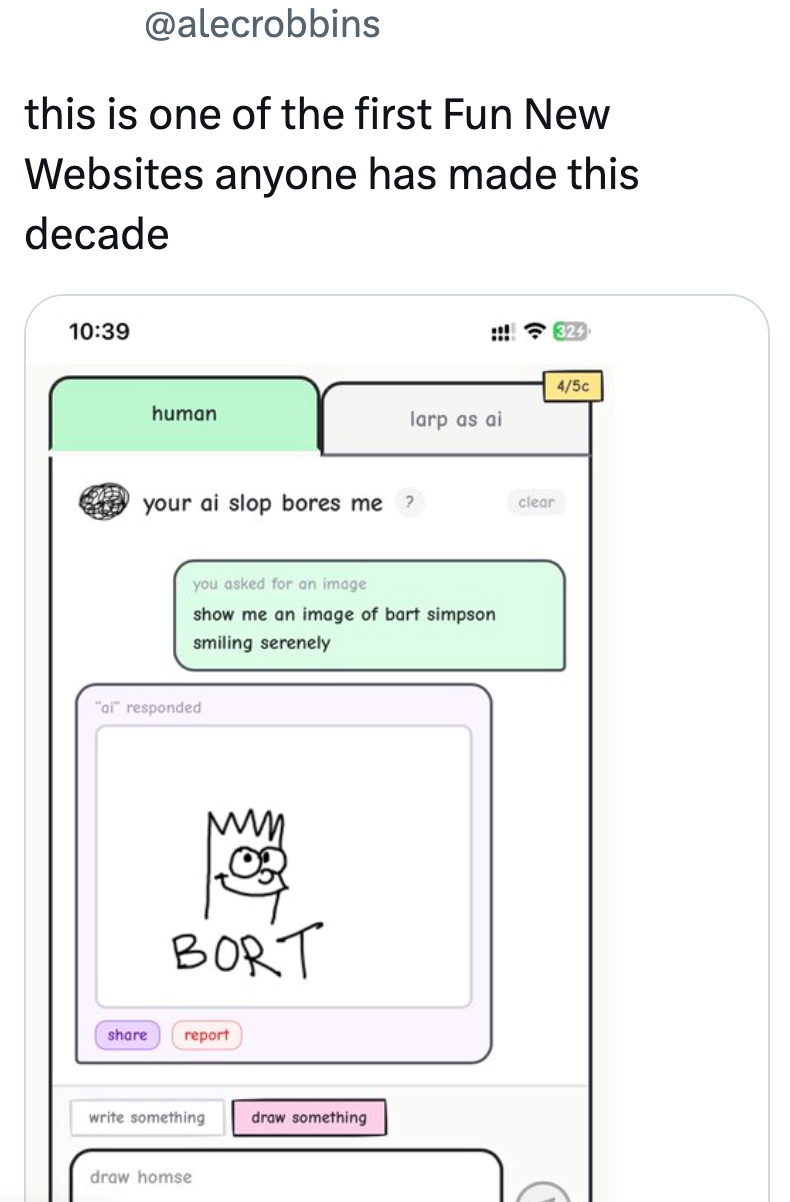790x1202 pixels.
Task: Select the Bart Simpson prompt bubble
Action: pyautogui.click(x=370, y=614)
